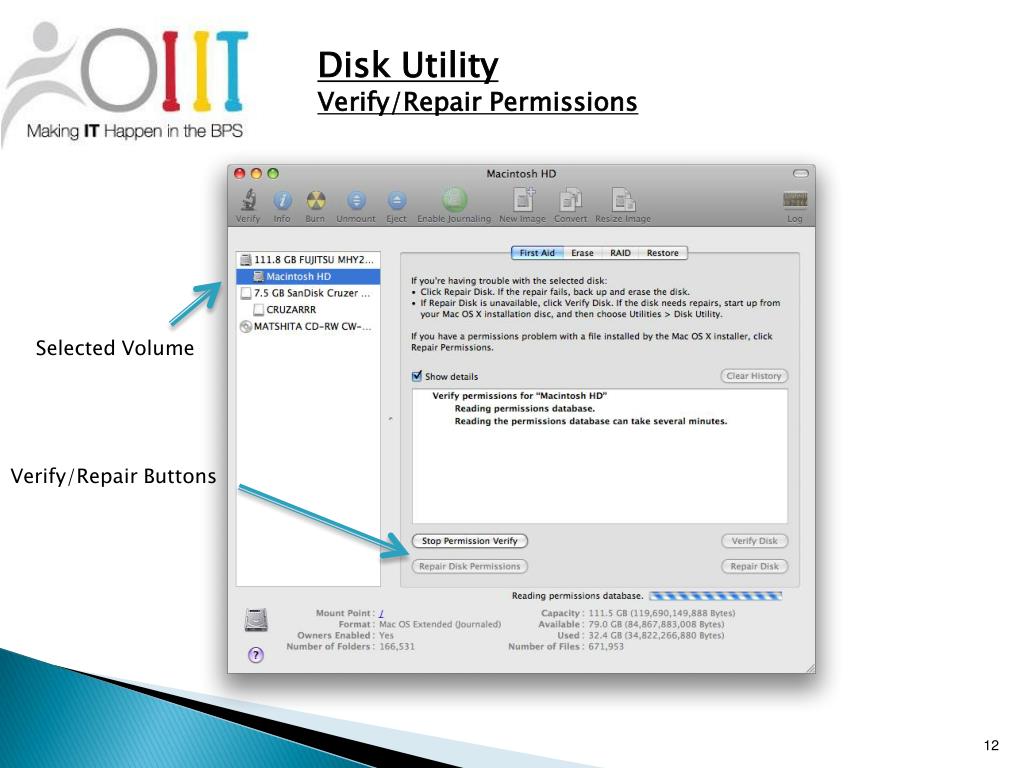Click the toolbar toggle pill in title bar
The width and height of the screenshot is (1024, 768).
pyautogui.click(x=801, y=174)
